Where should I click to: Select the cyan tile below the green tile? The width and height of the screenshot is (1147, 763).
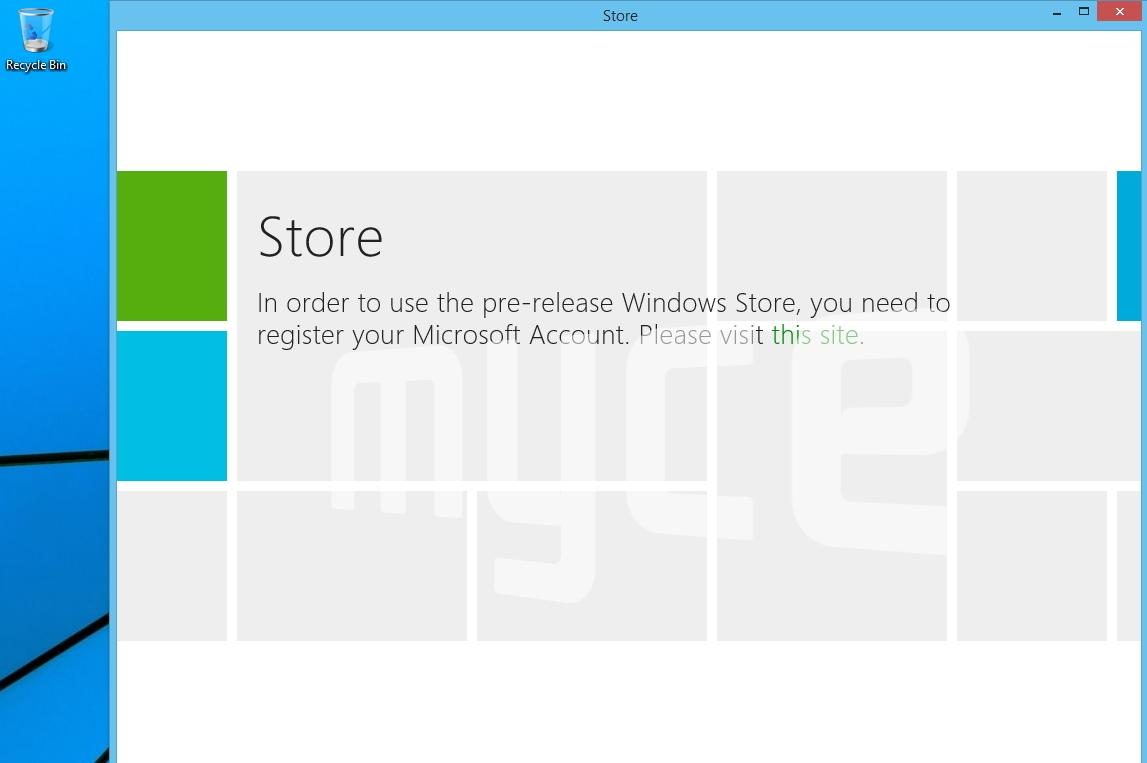172,406
